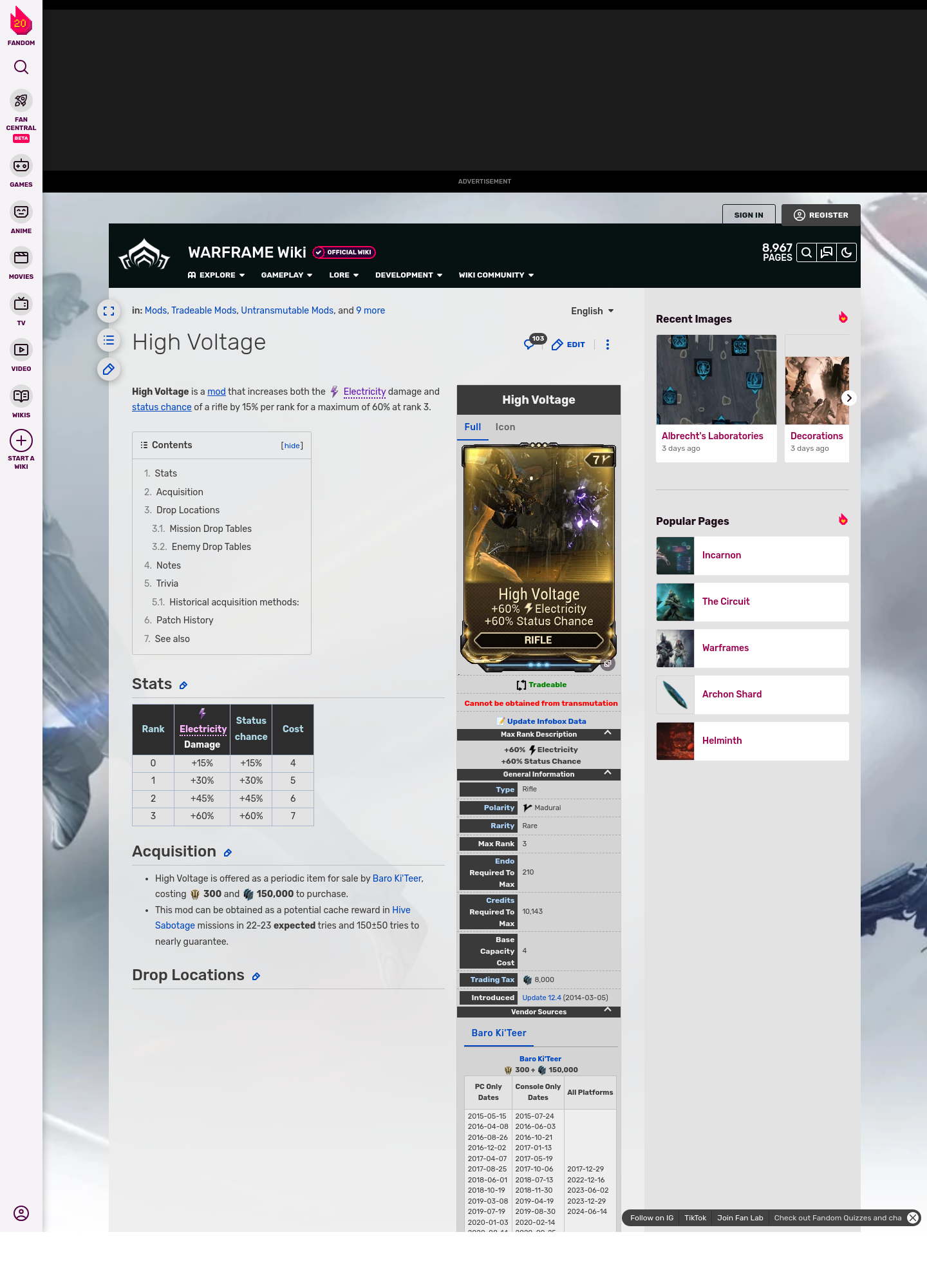
Task: Open the Games controller icon
Action: pos(21,166)
